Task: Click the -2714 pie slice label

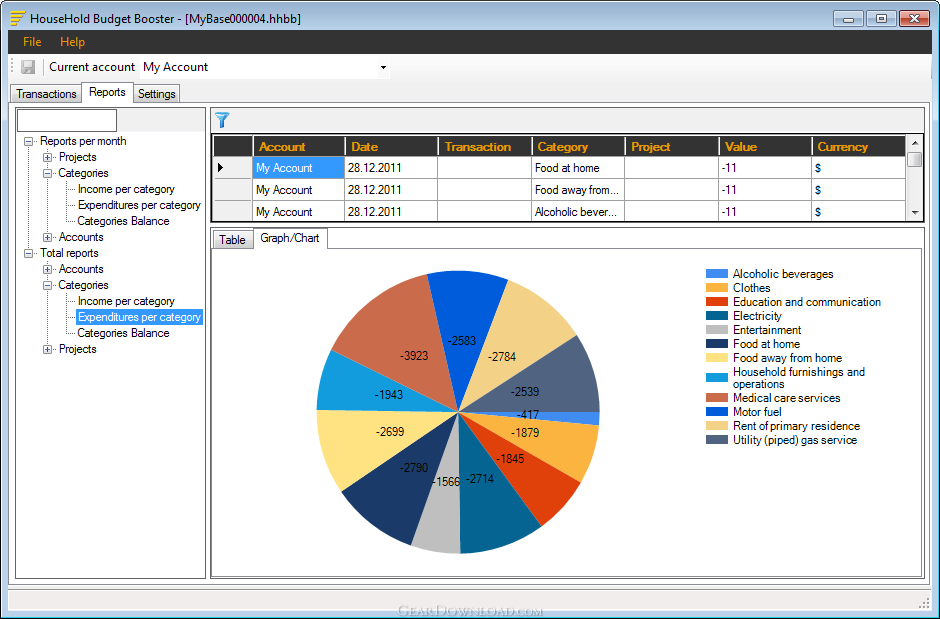Action: click(480, 479)
